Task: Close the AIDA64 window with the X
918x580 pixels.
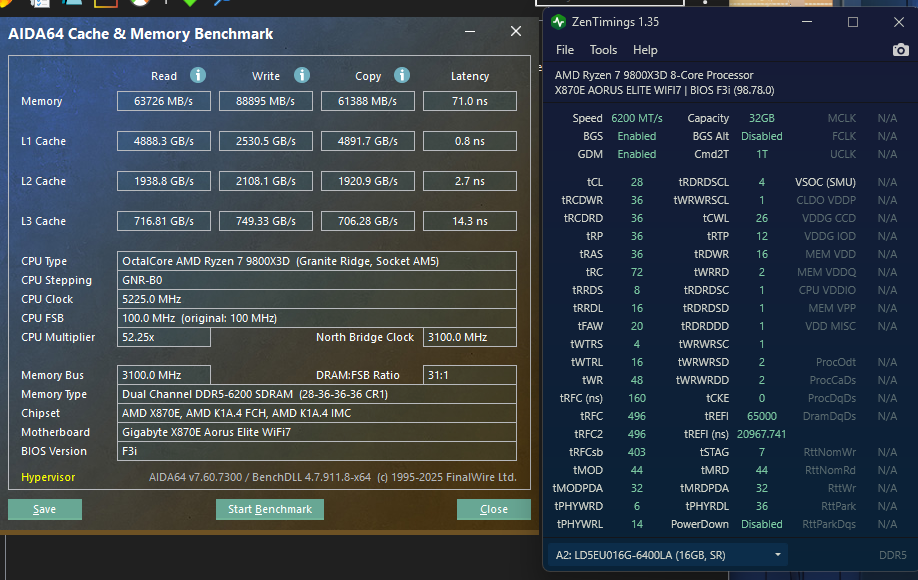Action: pos(516,32)
